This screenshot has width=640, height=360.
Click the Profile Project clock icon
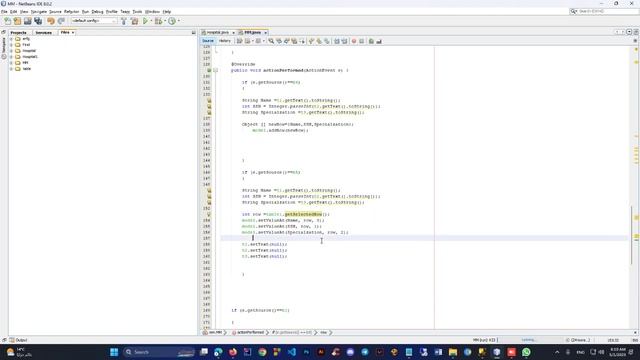click(x=172, y=21)
